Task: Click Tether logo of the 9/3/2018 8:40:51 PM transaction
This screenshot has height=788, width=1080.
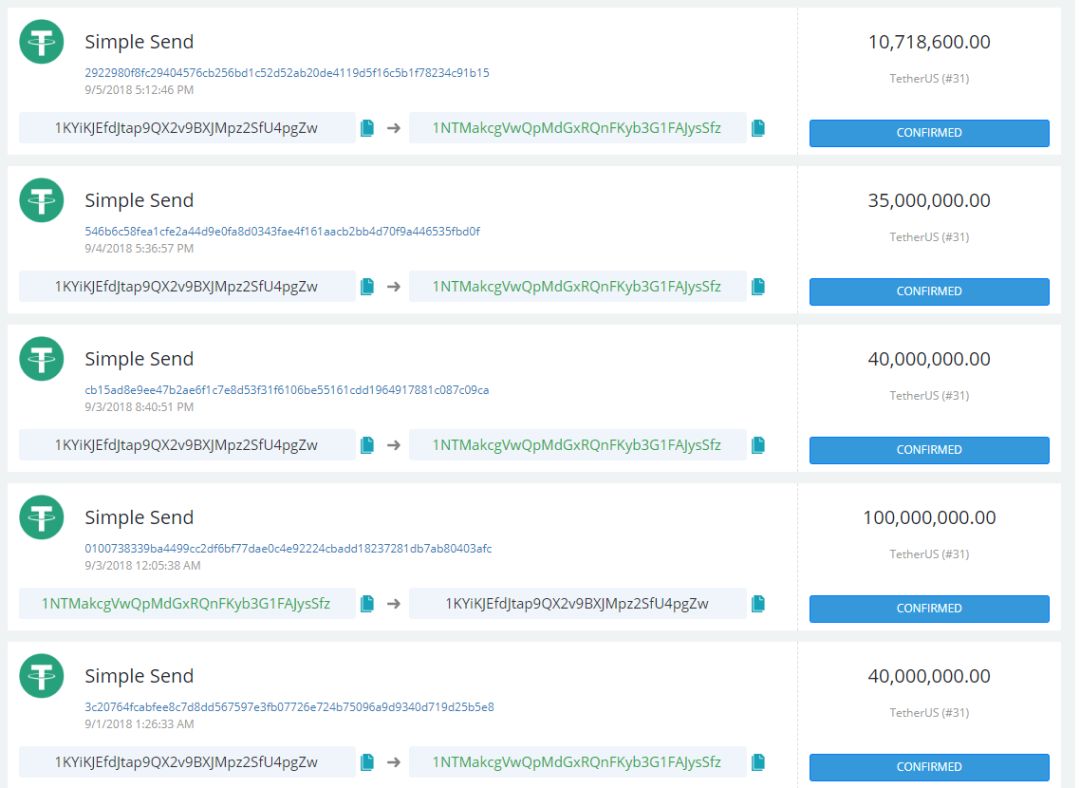Action: click(41, 359)
